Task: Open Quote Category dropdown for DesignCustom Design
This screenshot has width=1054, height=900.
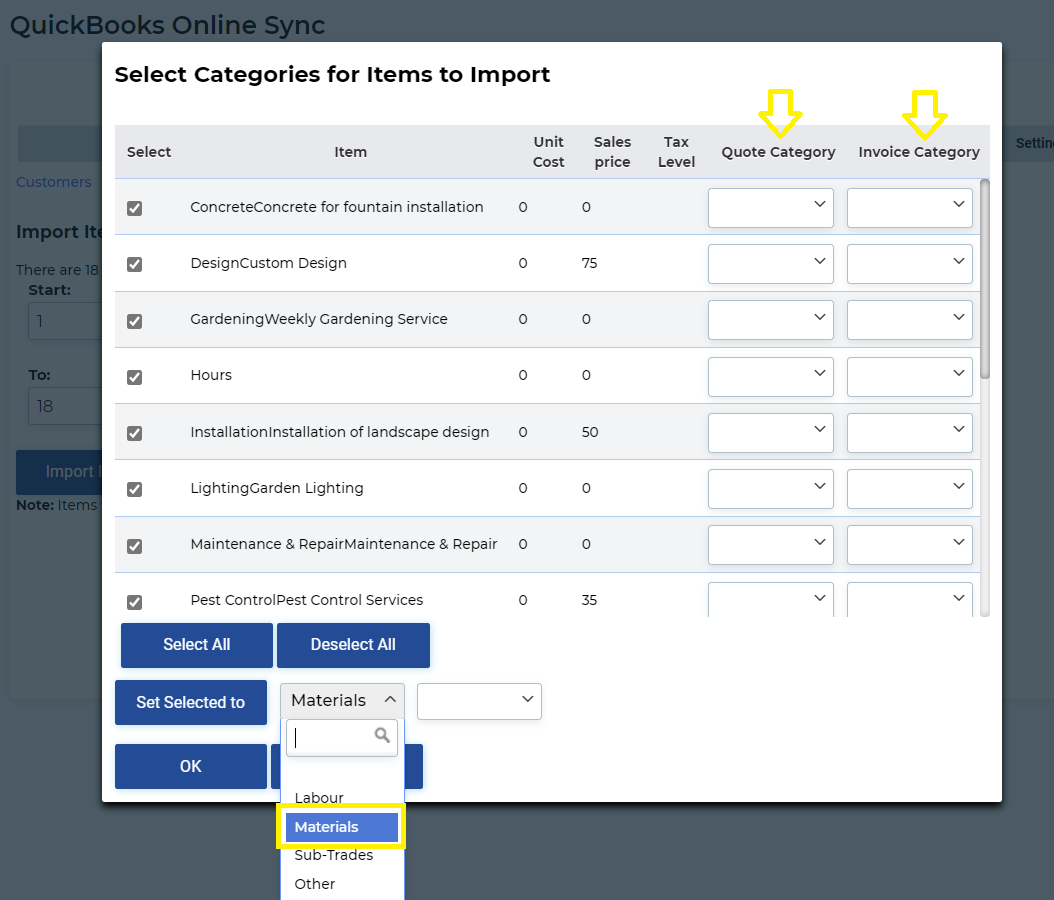Action: 770,263
